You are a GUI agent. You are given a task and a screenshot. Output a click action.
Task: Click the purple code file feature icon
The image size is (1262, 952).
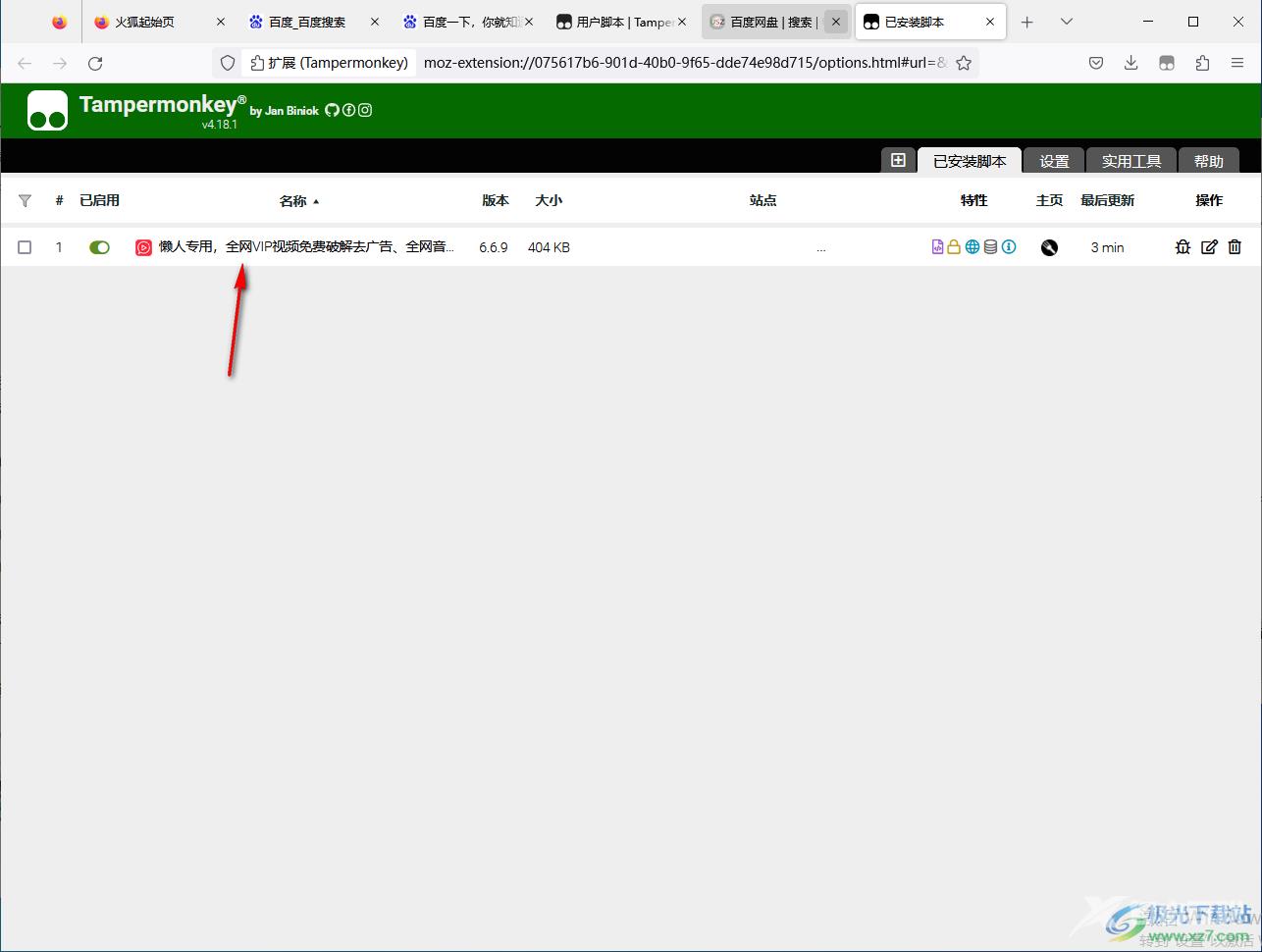(x=937, y=247)
